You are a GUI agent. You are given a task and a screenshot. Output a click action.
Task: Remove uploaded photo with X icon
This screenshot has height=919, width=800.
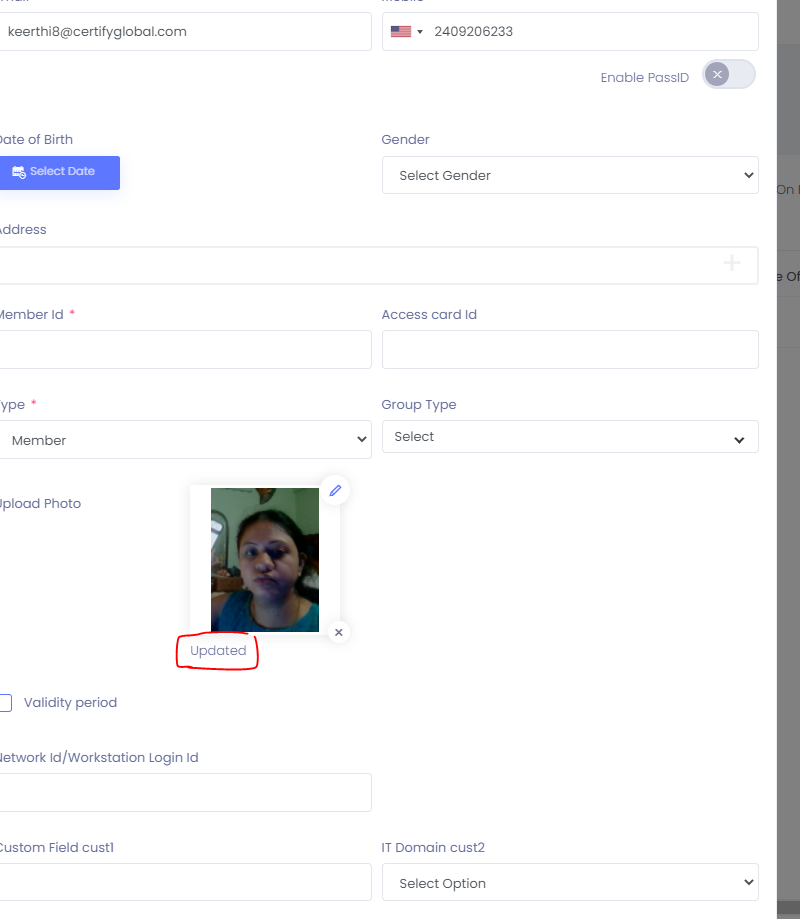339,632
